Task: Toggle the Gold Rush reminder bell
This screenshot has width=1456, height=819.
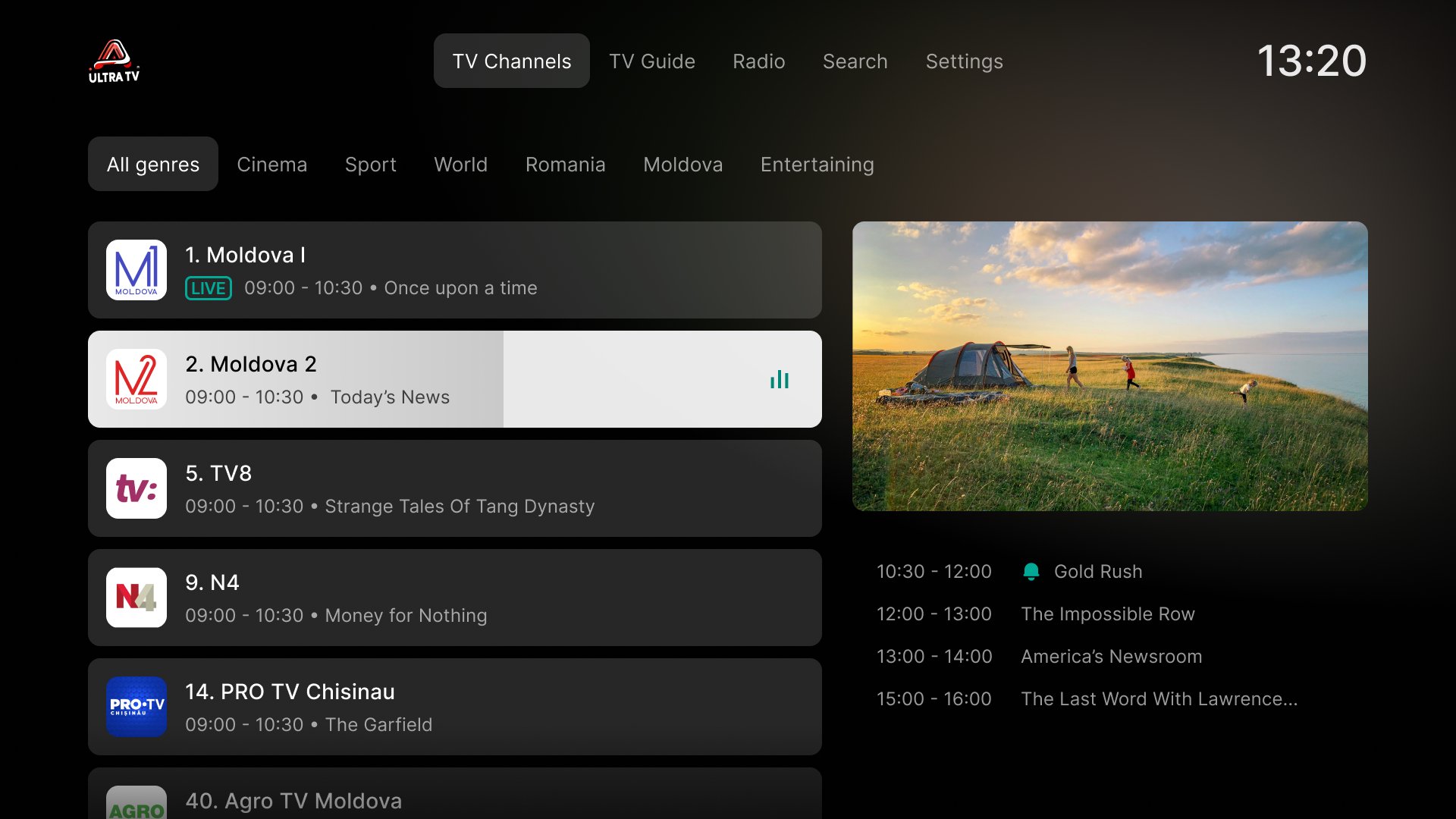Action: 1031,572
